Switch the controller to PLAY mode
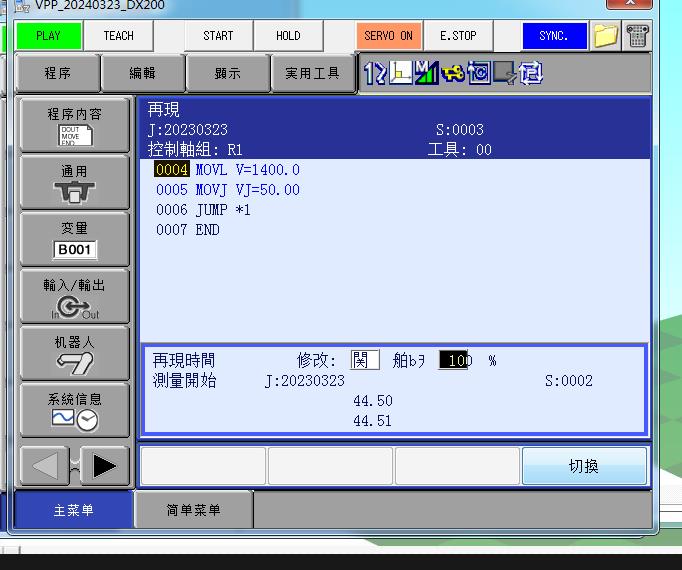 point(48,36)
